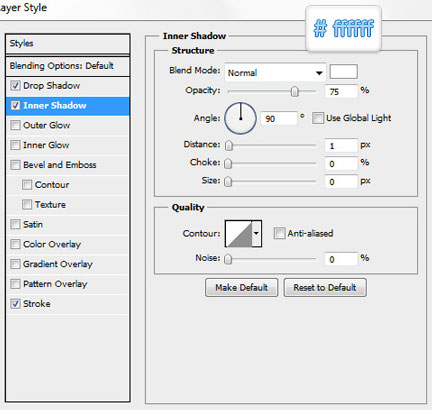The height and width of the screenshot is (410, 432).
Task: Enable the Anti-aliased checkbox
Action: 279,233
